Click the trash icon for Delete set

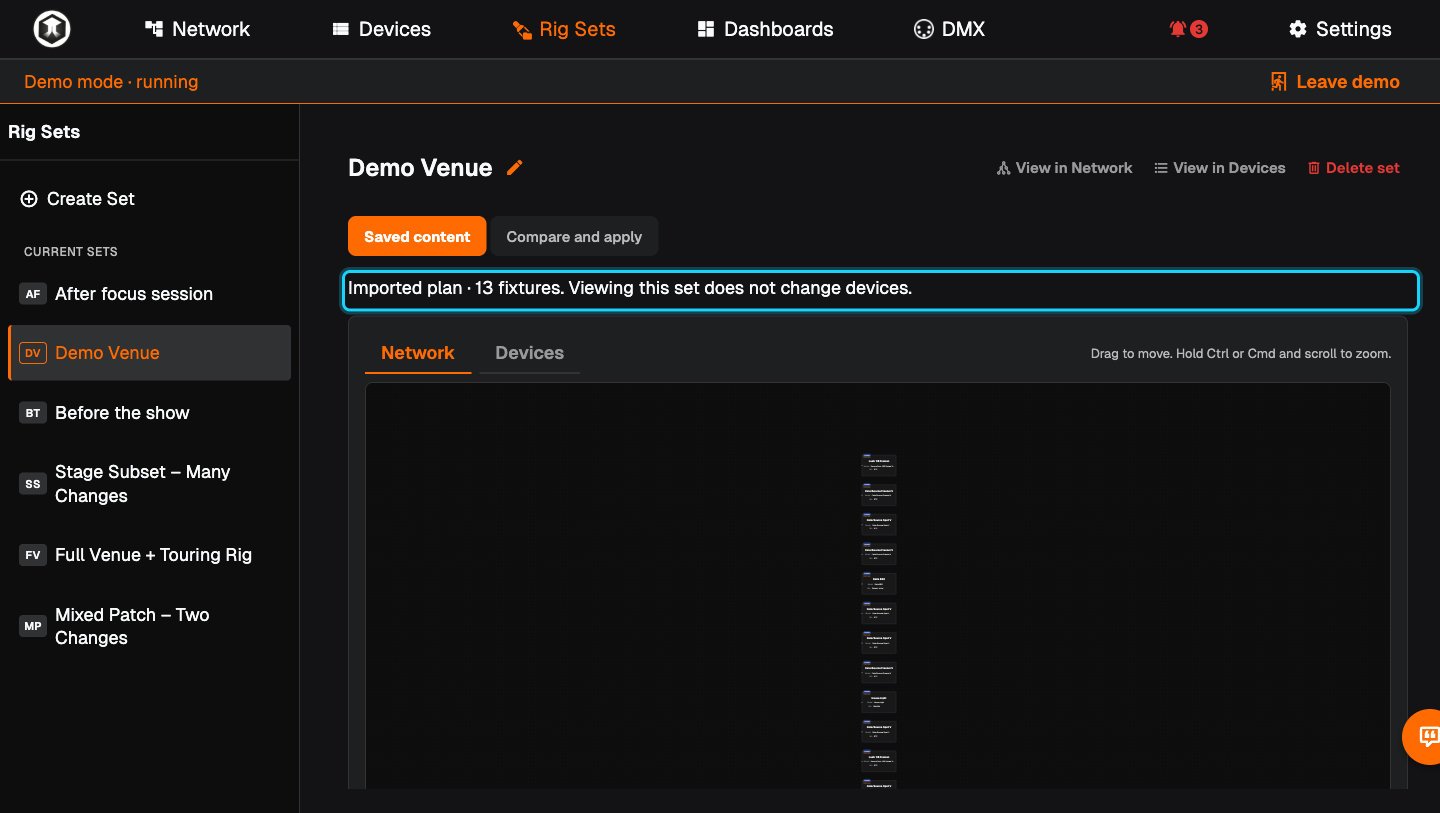[x=1314, y=168]
